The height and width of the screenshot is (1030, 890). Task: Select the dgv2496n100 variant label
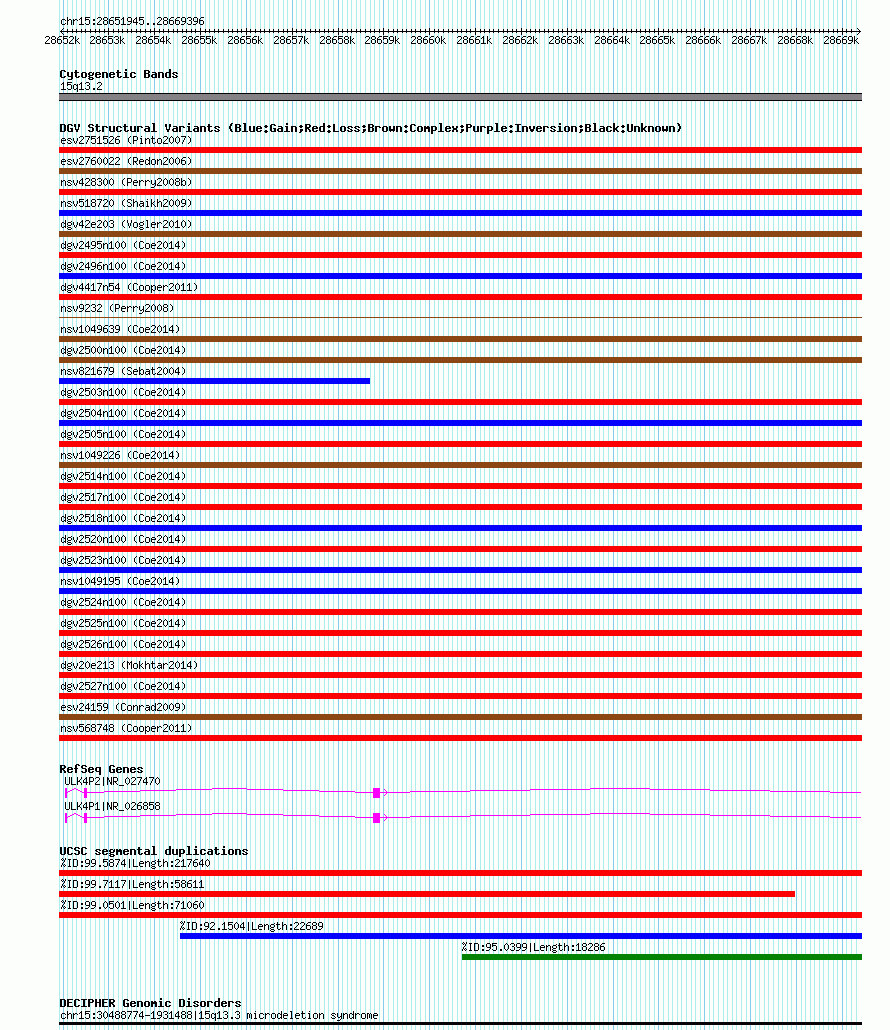point(123,266)
